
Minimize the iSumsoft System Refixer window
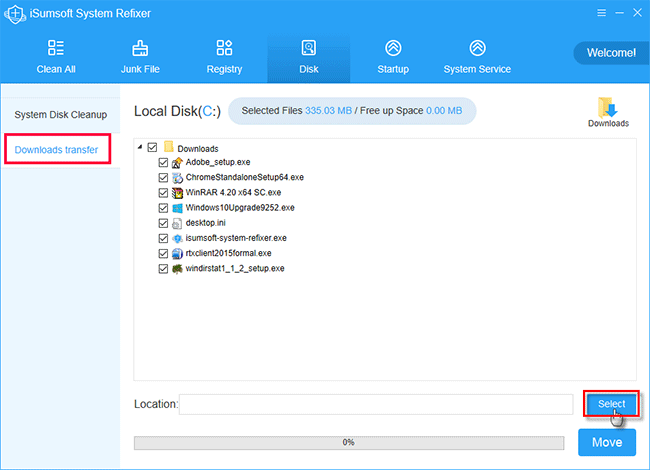(x=619, y=13)
